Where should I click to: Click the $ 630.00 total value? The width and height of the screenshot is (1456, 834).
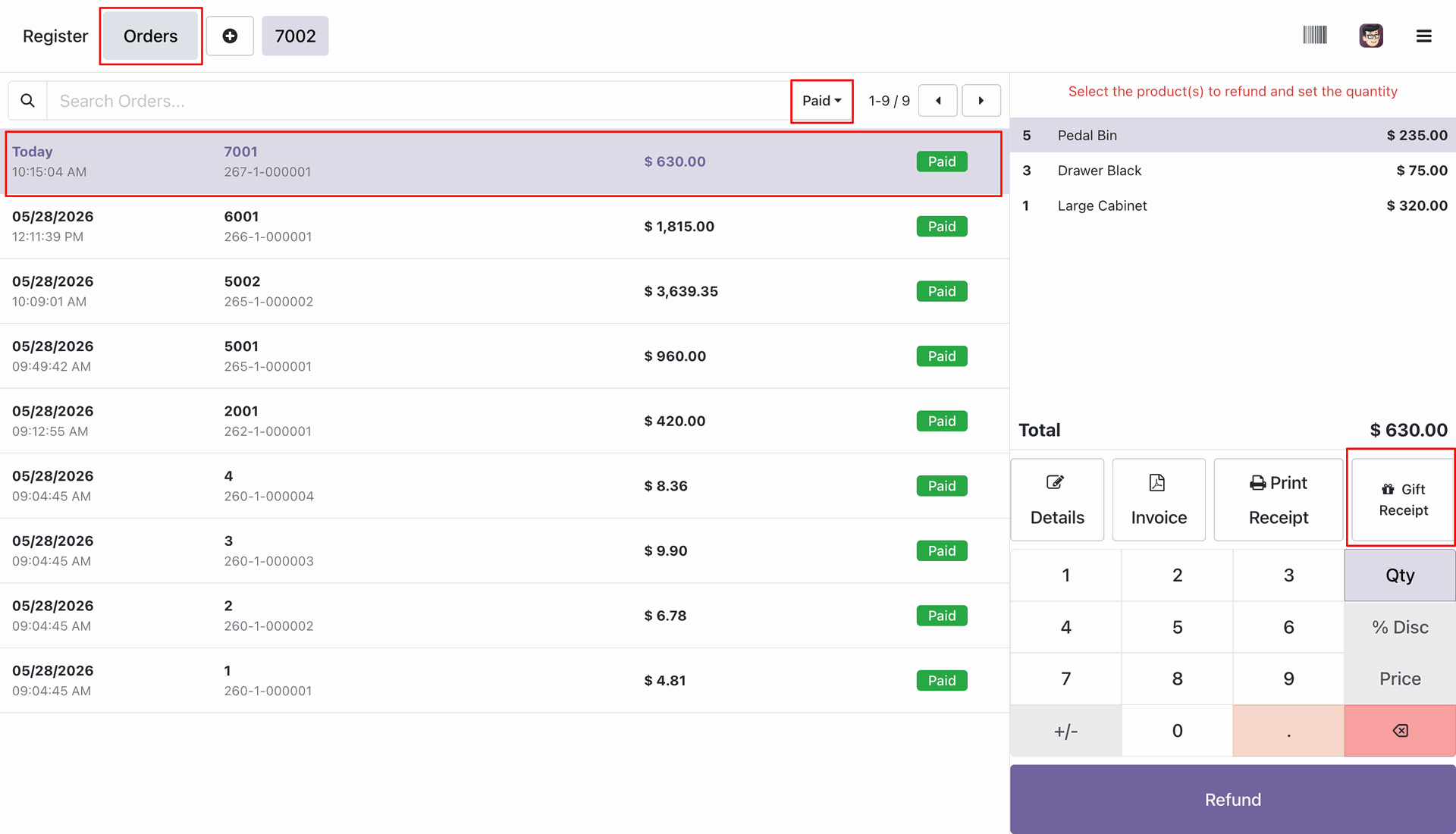point(1408,430)
